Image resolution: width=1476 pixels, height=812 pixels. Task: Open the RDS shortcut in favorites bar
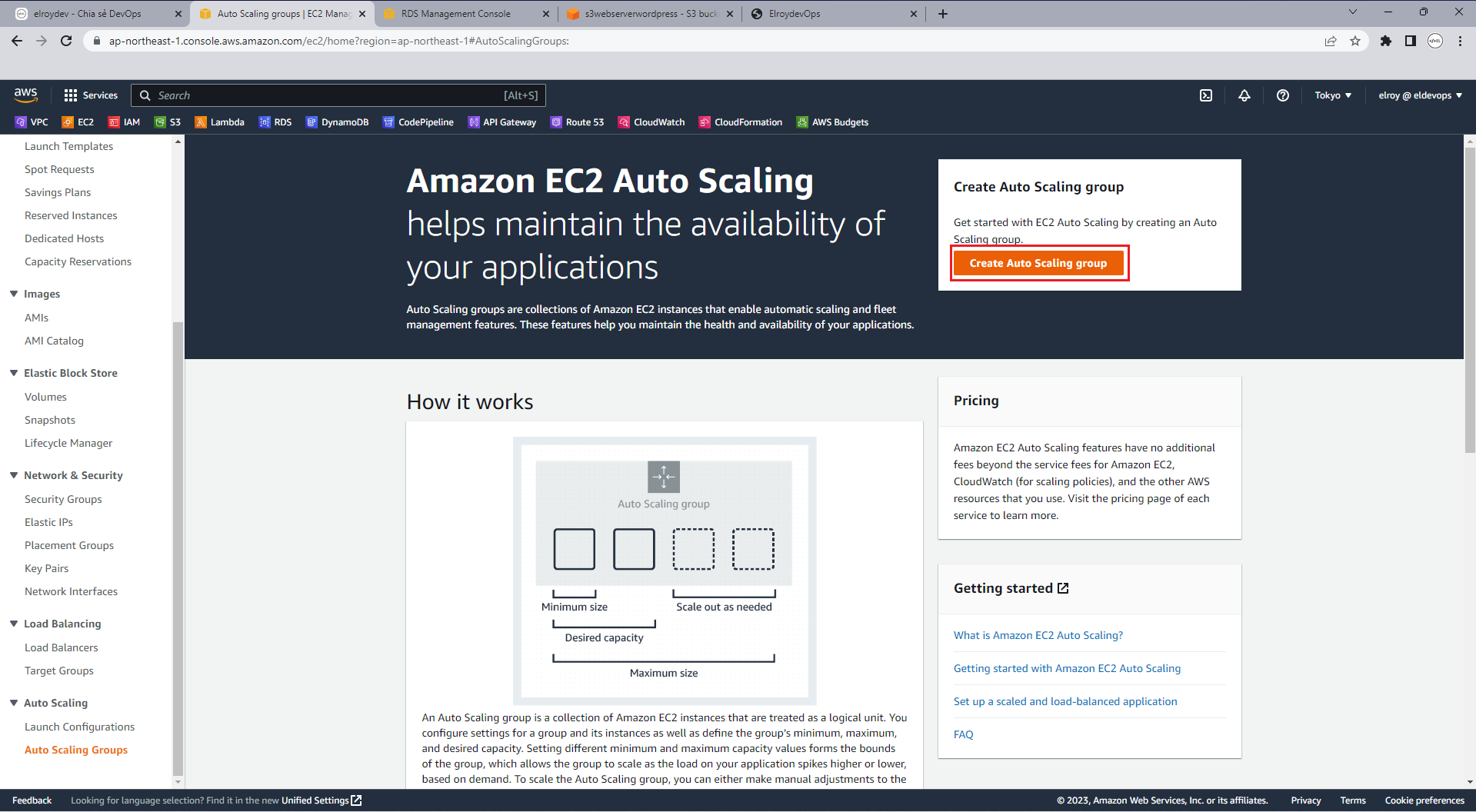point(275,122)
